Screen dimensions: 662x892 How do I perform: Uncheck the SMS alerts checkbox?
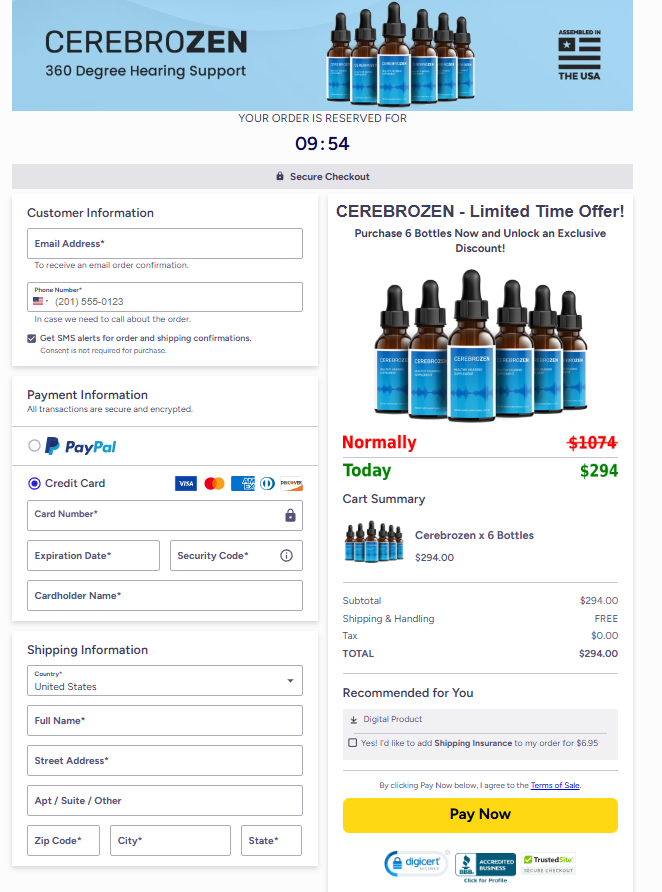click(32, 339)
